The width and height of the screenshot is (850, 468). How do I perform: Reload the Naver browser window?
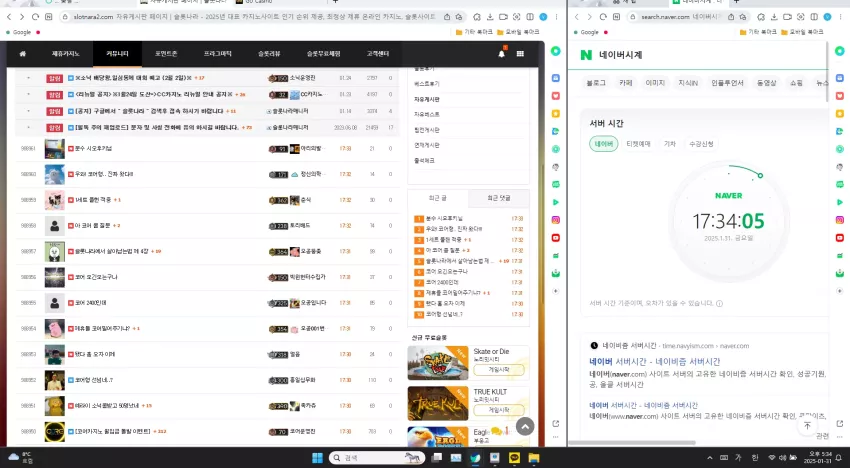point(603,17)
